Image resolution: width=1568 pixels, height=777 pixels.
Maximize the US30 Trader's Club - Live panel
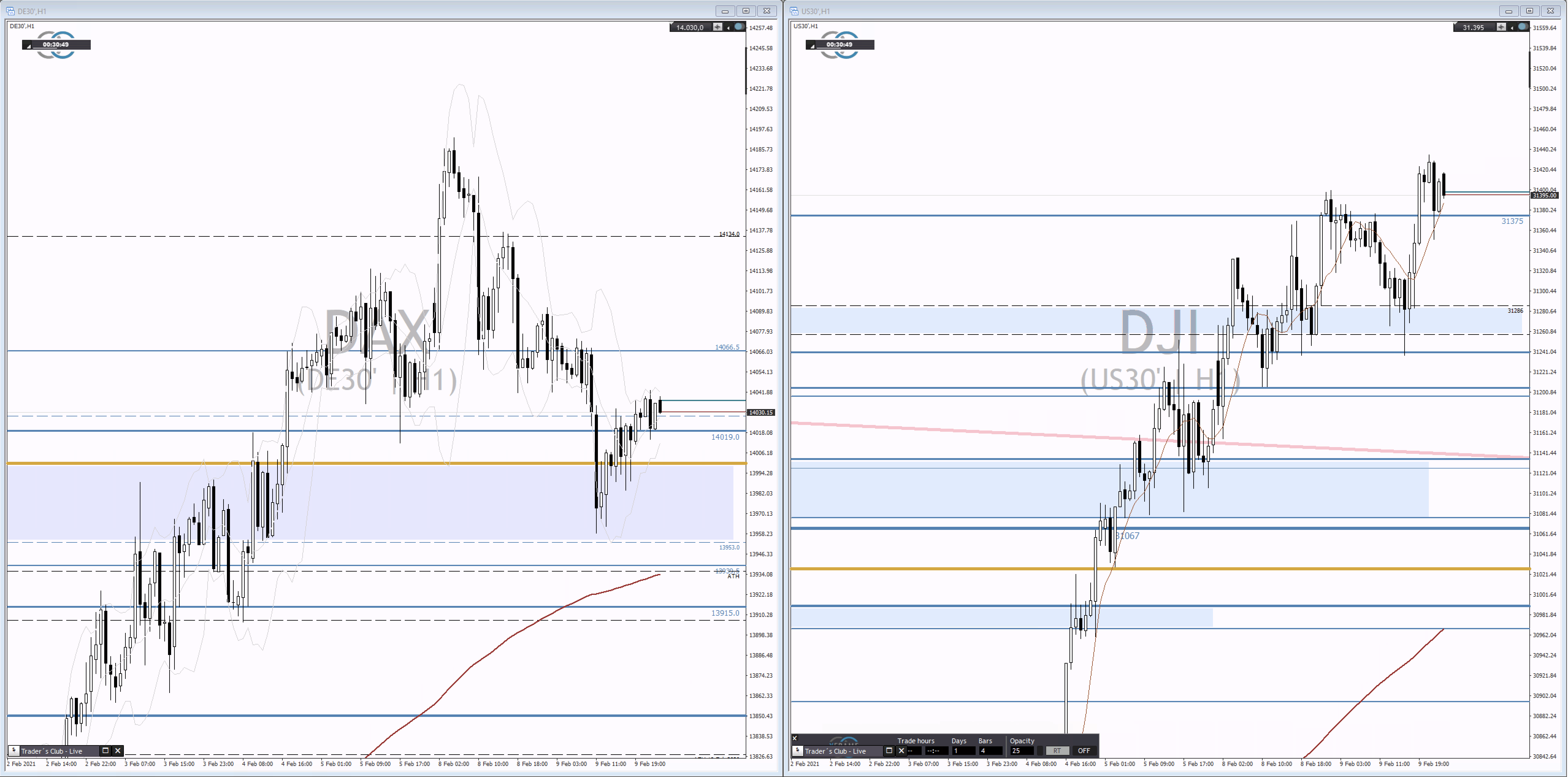889,751
